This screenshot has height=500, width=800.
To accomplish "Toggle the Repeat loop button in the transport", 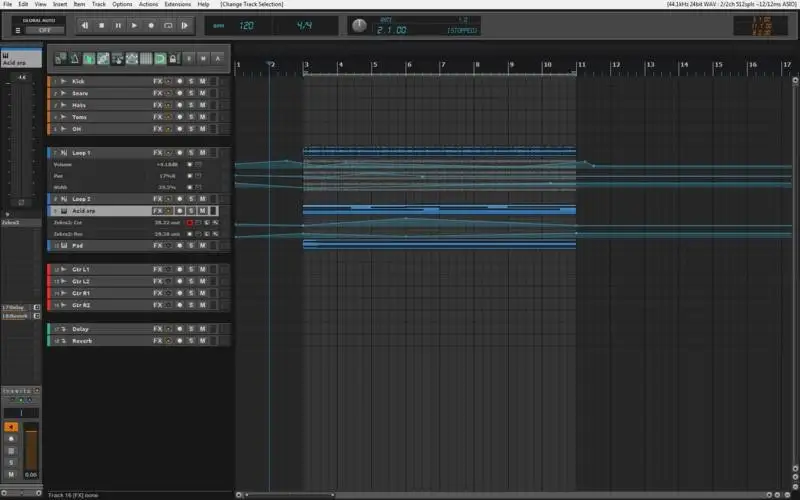I will [x=168, y=25].
